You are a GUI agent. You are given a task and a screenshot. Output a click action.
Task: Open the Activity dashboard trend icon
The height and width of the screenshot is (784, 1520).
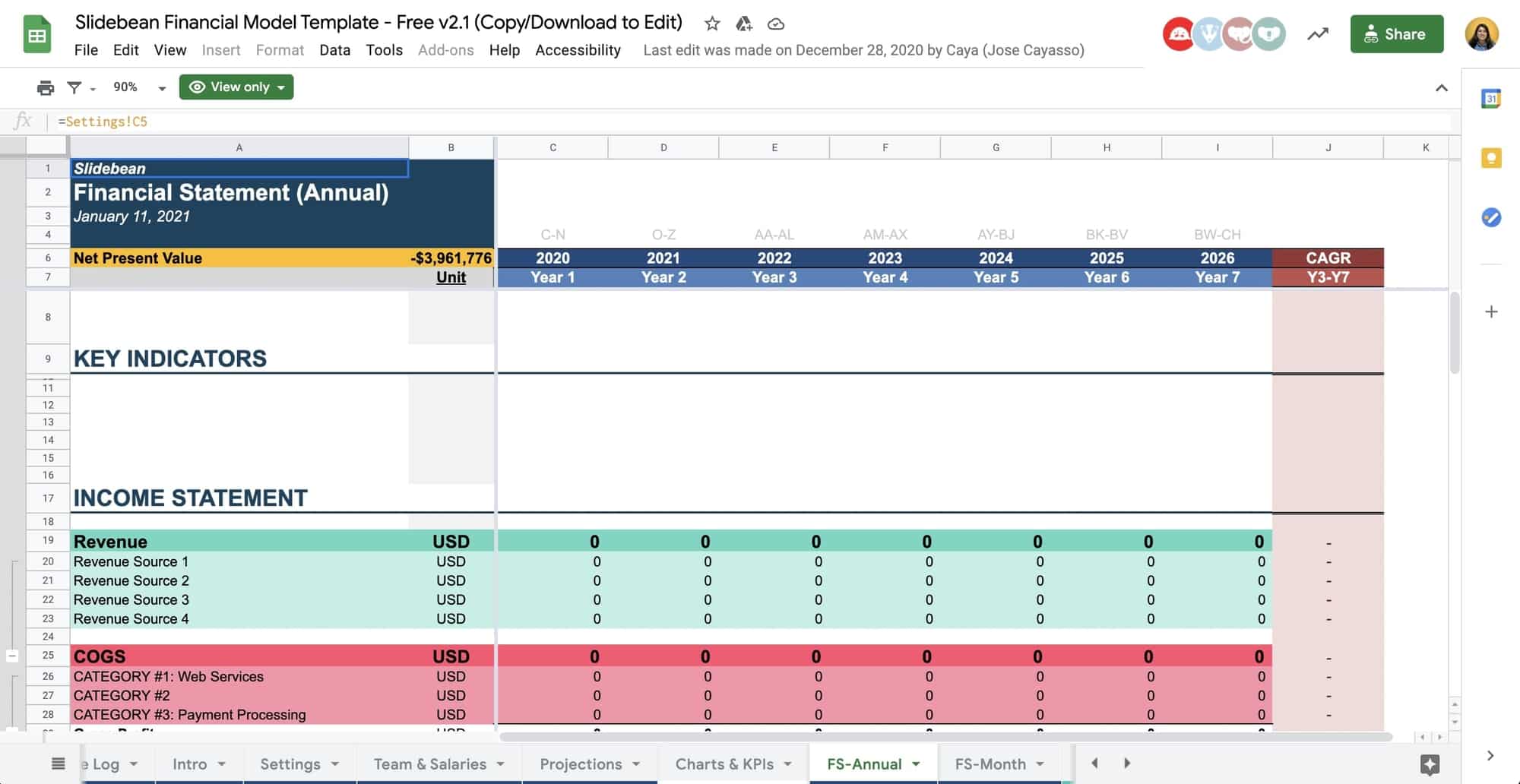click(1318, 33)
